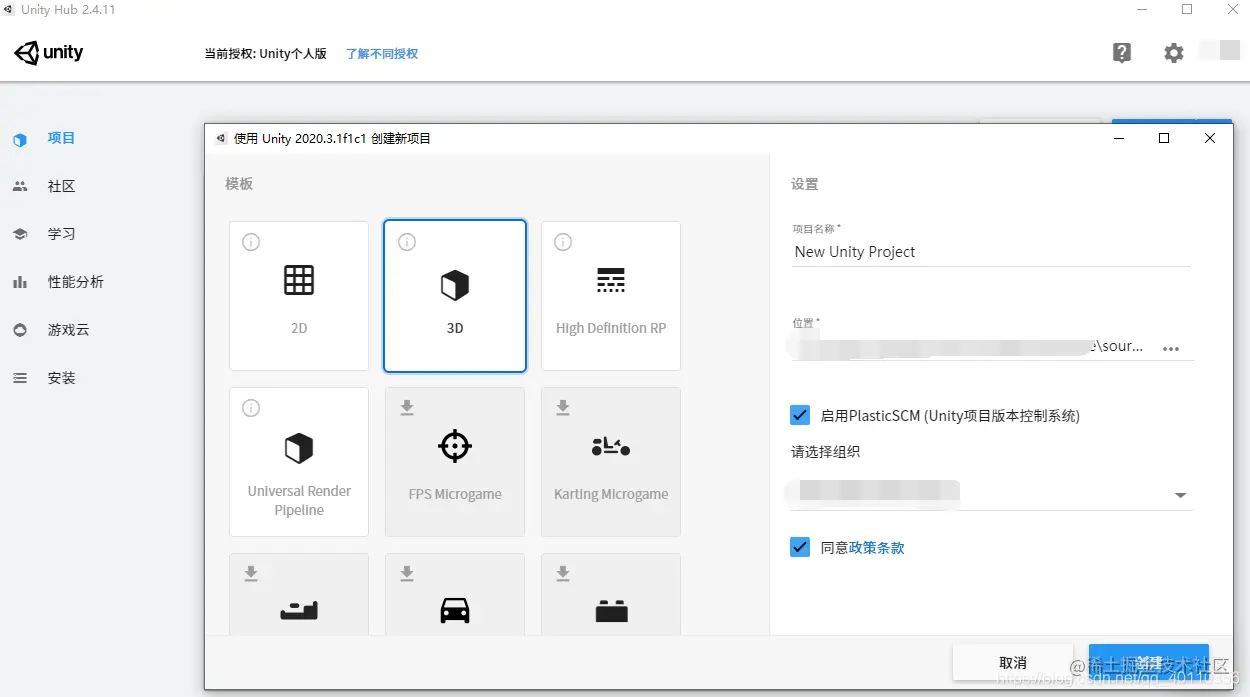
Task: Open the Unity Hub help icon
Action: click(x=1121, y=53)
